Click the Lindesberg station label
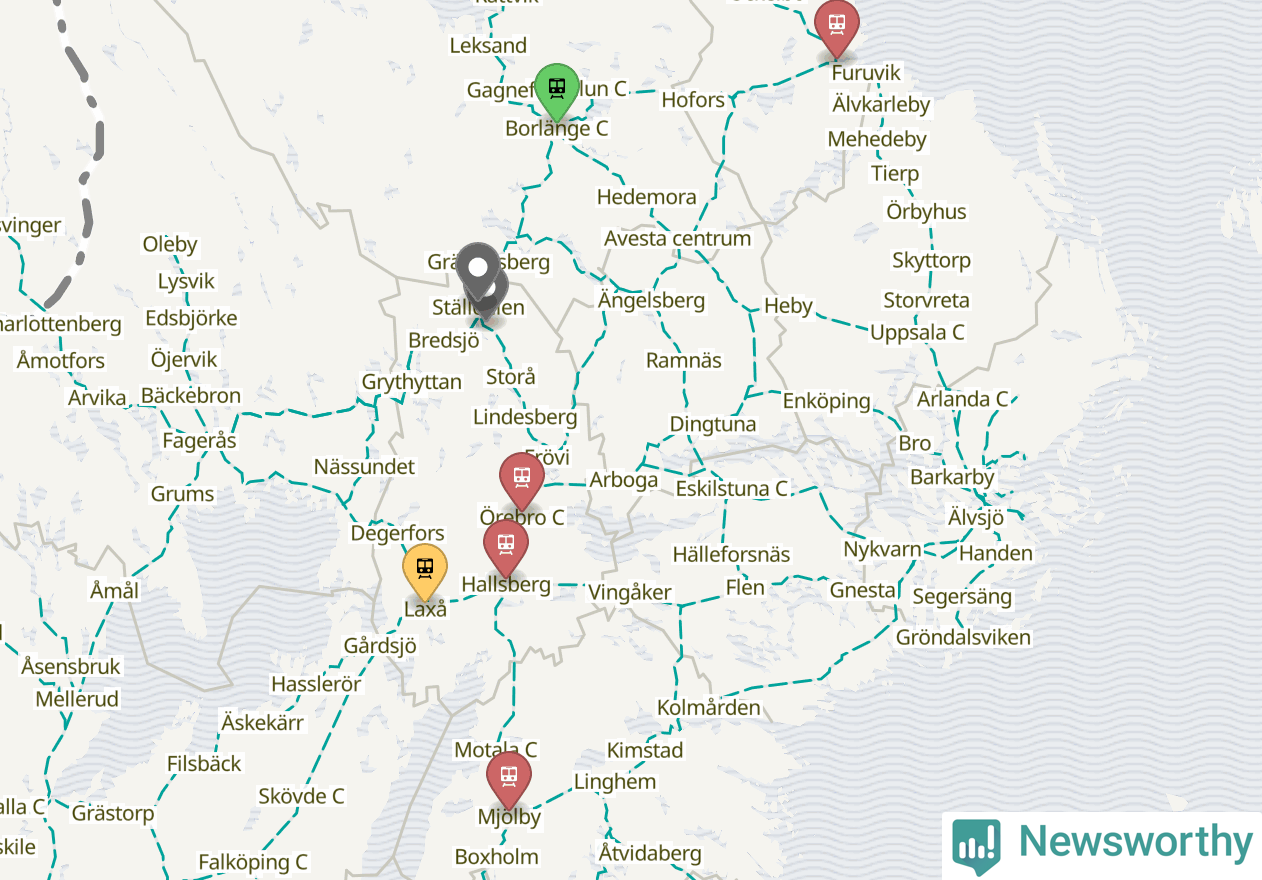Screen dimensions: 1262x880 pos(525,417)
